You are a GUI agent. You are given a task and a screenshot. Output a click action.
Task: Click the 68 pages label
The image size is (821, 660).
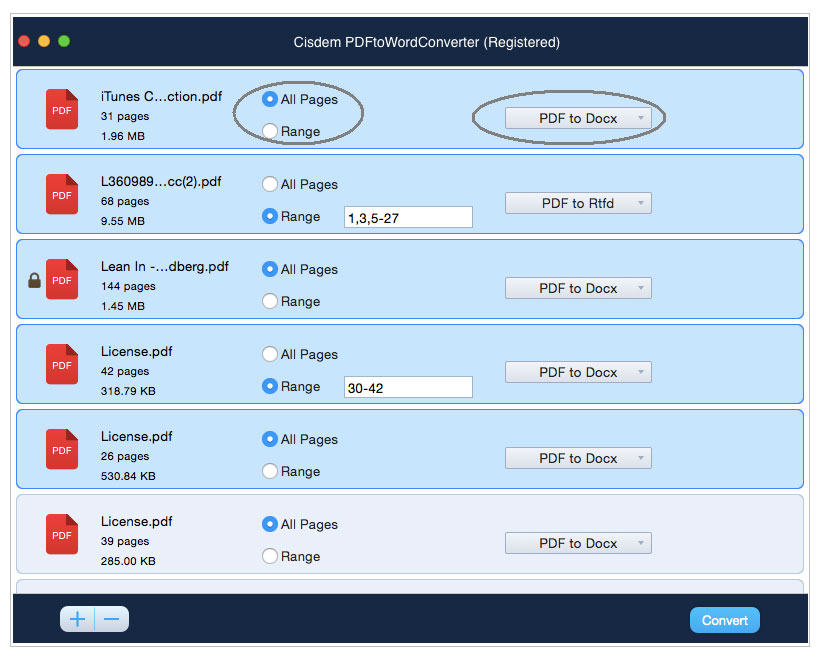[x=125, y=202]
